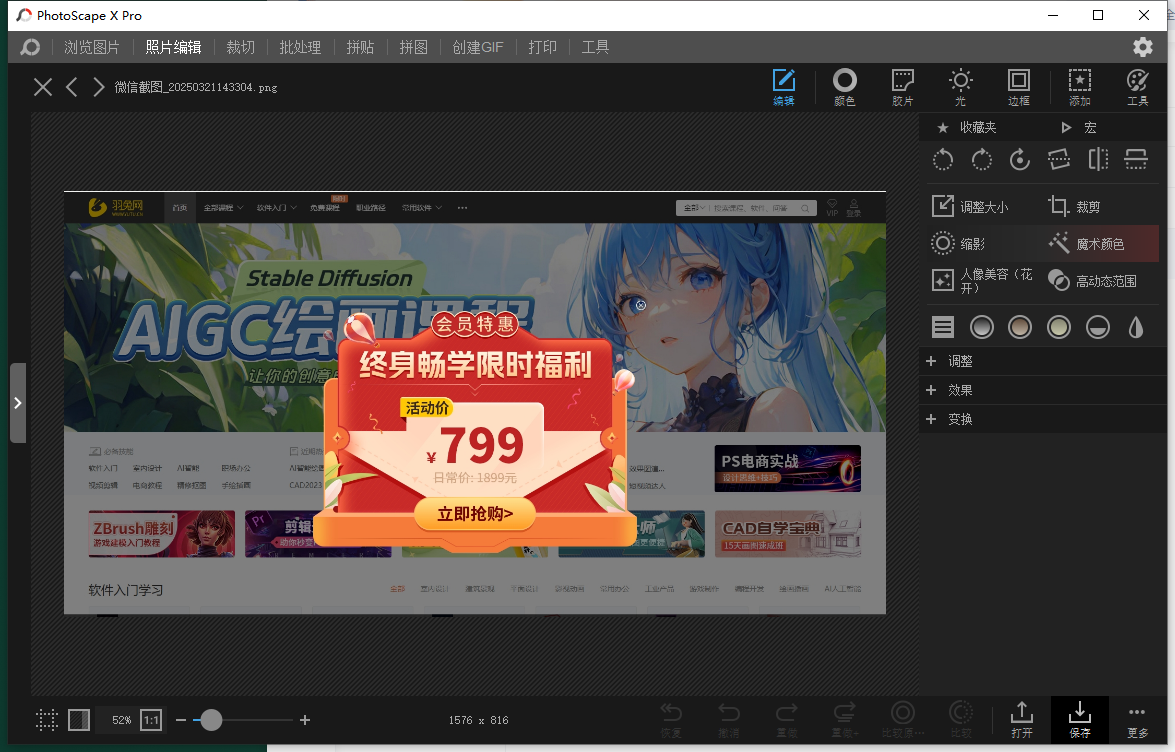The height and width of the screenshot is (752, 1175).
Task: Click the horizontal lines list icon
Action: tap(943, 327)
